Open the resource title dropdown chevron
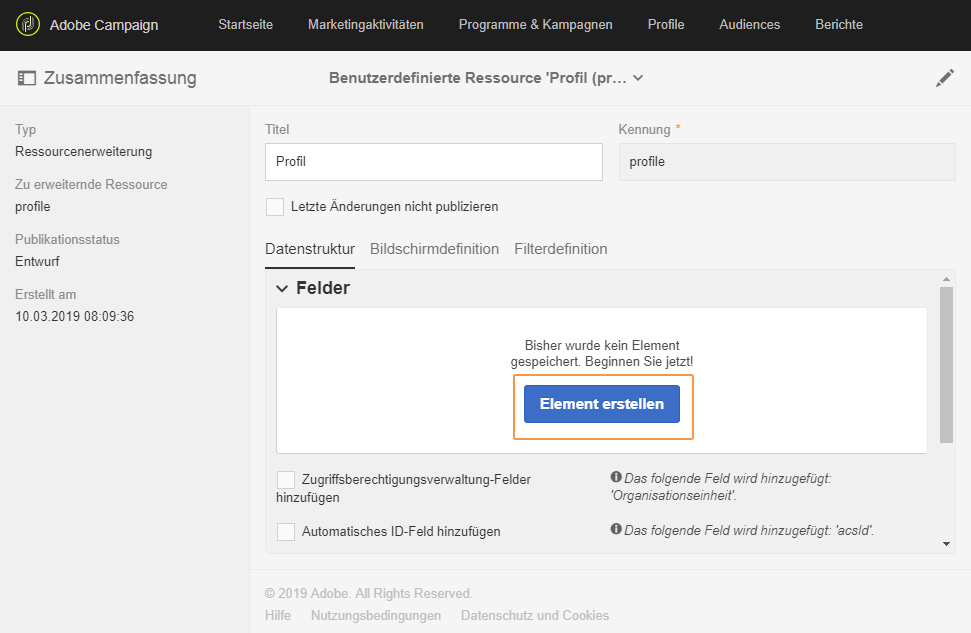Image resolution: width=971 pixels, height=633 pixels. point(639,78)
